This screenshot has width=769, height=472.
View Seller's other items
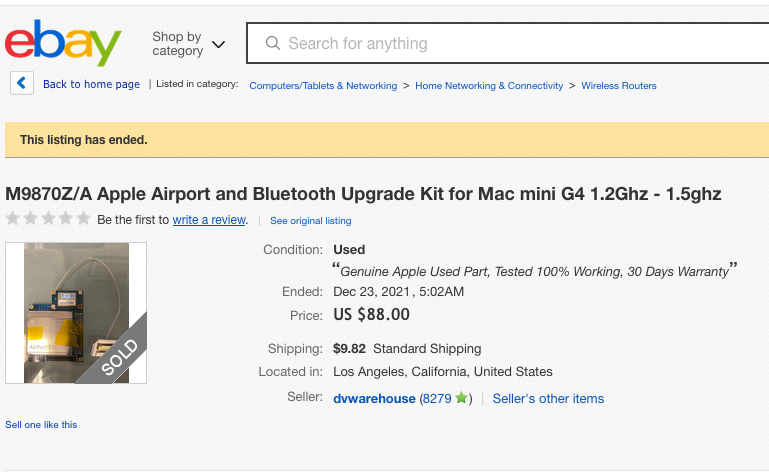click(x=548, y=398)
